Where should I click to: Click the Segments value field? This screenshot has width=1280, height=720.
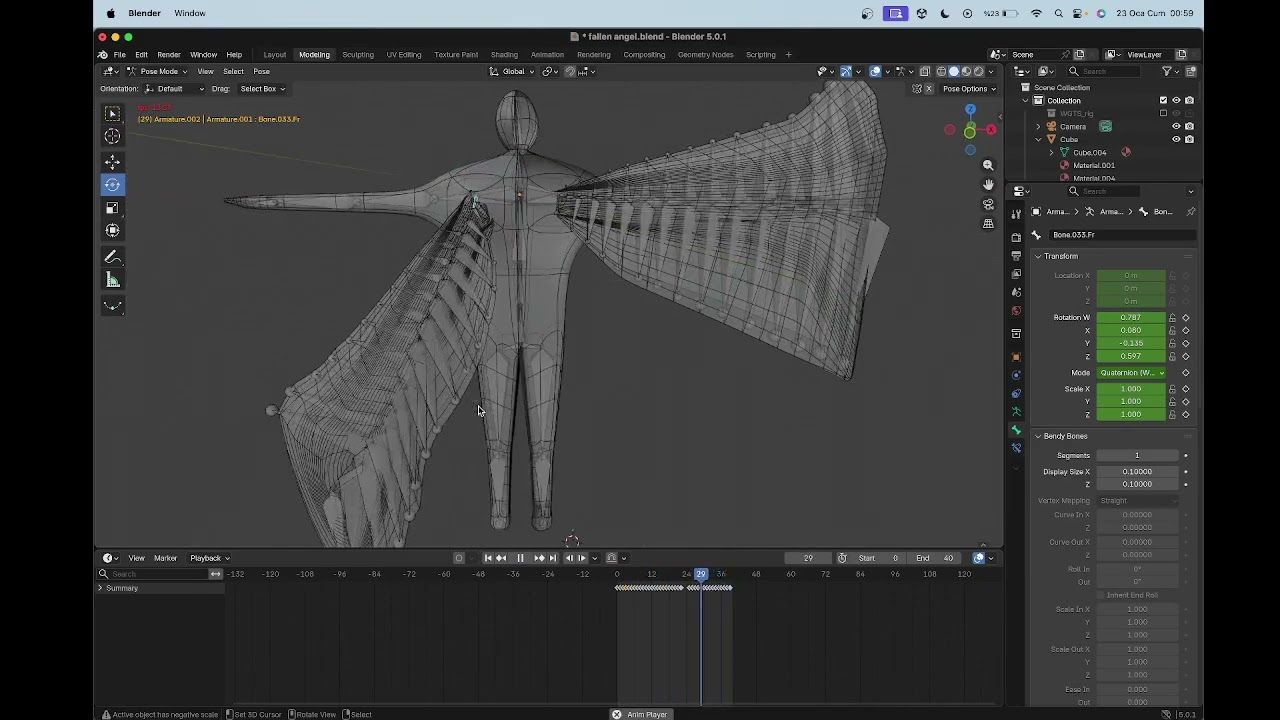1137,456
